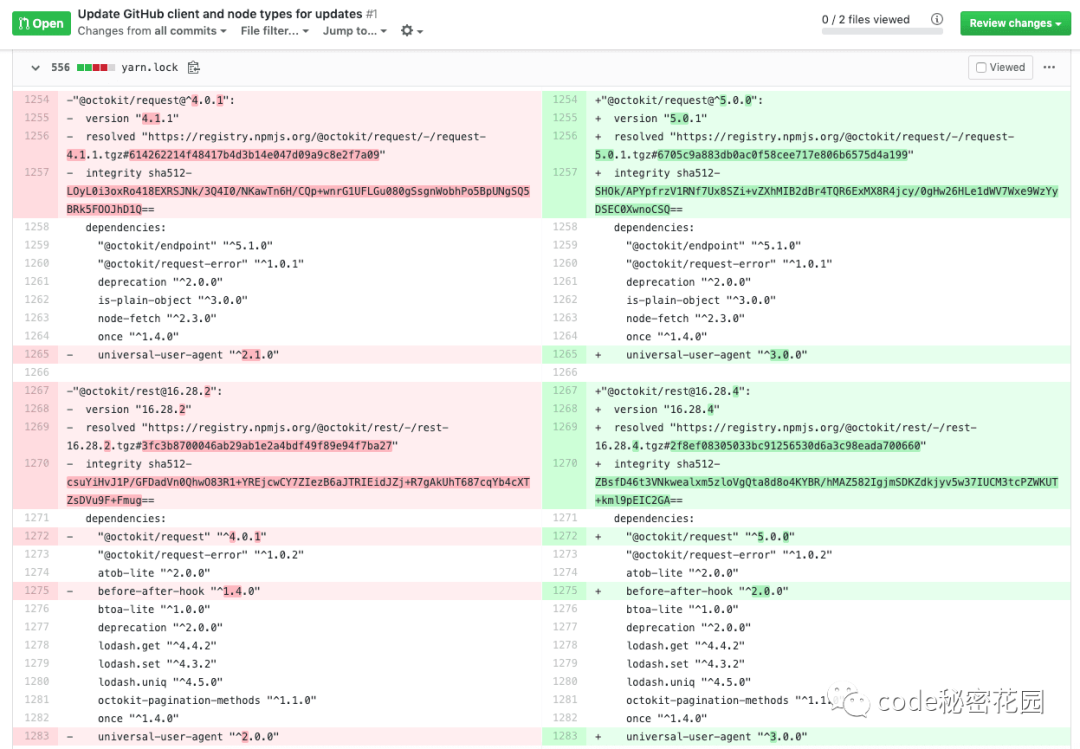Mark yarn.lock as Viewed

[x=1000, y=68]
